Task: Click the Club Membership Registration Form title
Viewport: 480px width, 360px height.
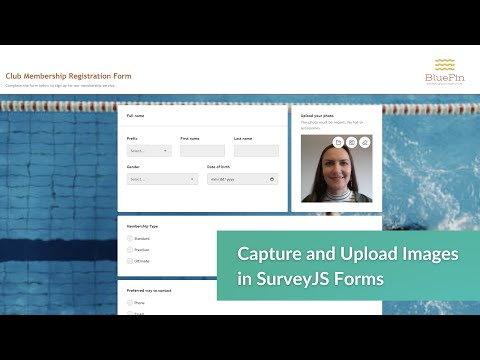Action: pos(68,76)
